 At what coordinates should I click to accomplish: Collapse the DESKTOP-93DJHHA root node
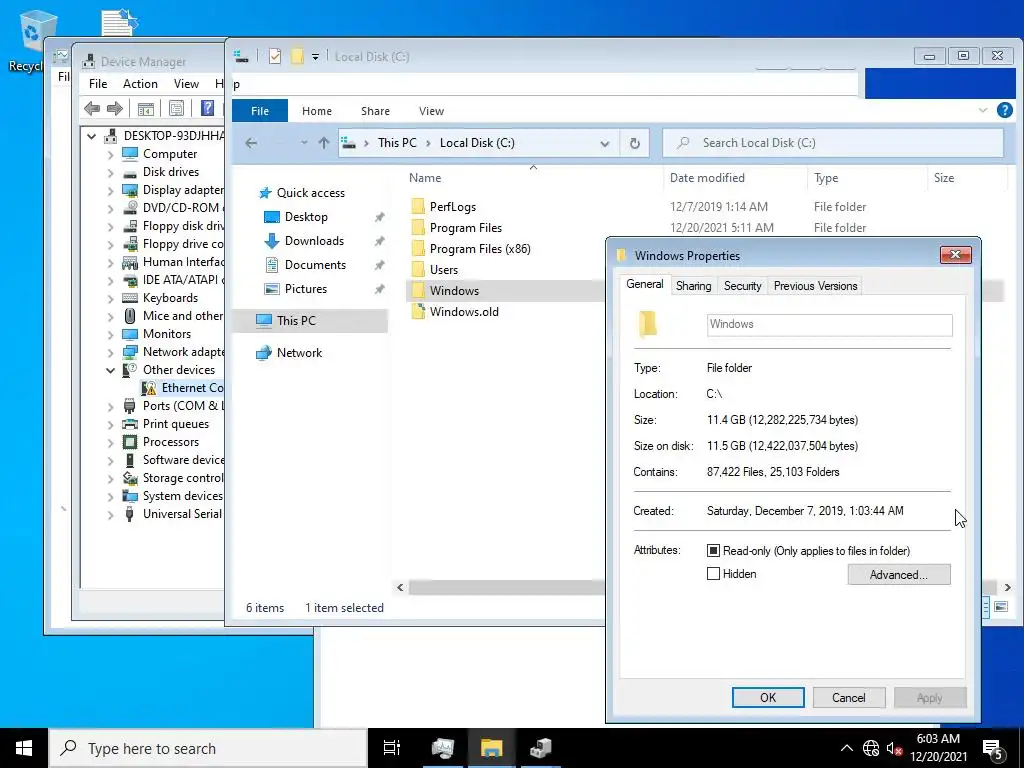pos(91,136)
